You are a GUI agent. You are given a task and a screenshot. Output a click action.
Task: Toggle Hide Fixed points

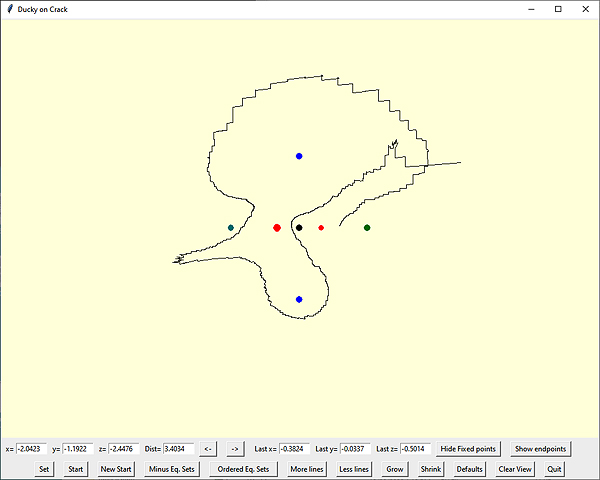468,449
